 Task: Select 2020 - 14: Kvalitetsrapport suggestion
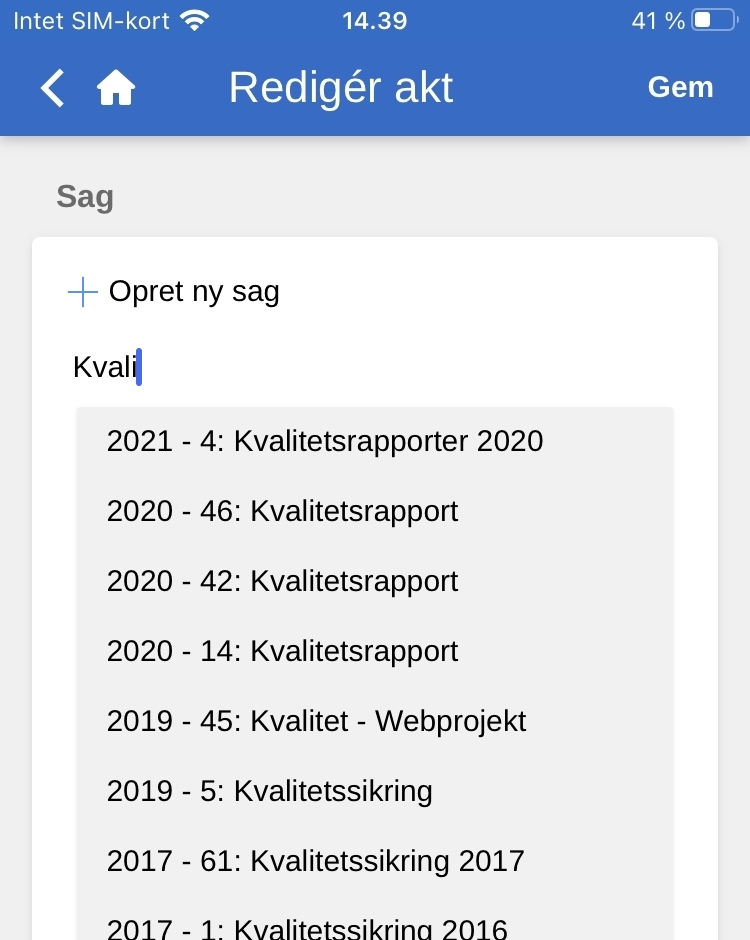[x=283, y=651]
